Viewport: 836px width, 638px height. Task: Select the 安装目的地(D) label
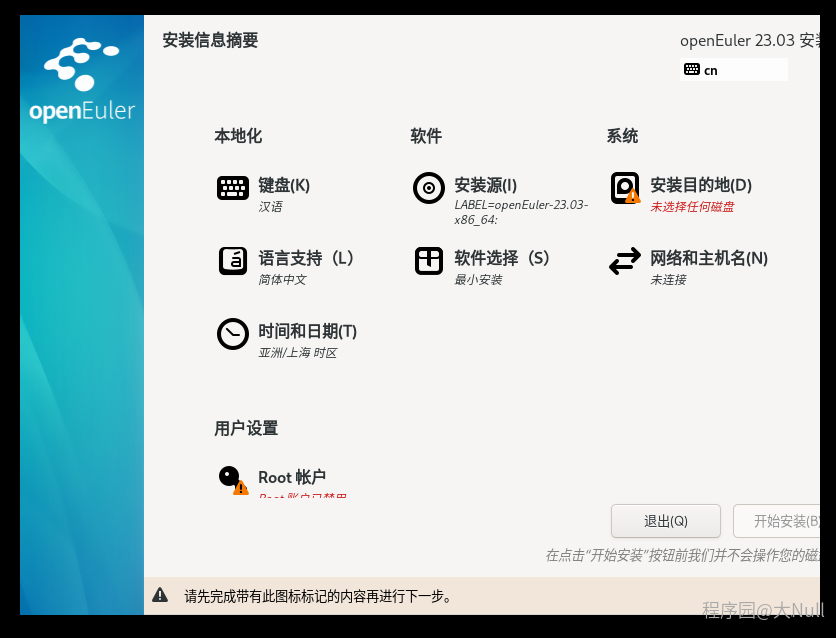700,185
